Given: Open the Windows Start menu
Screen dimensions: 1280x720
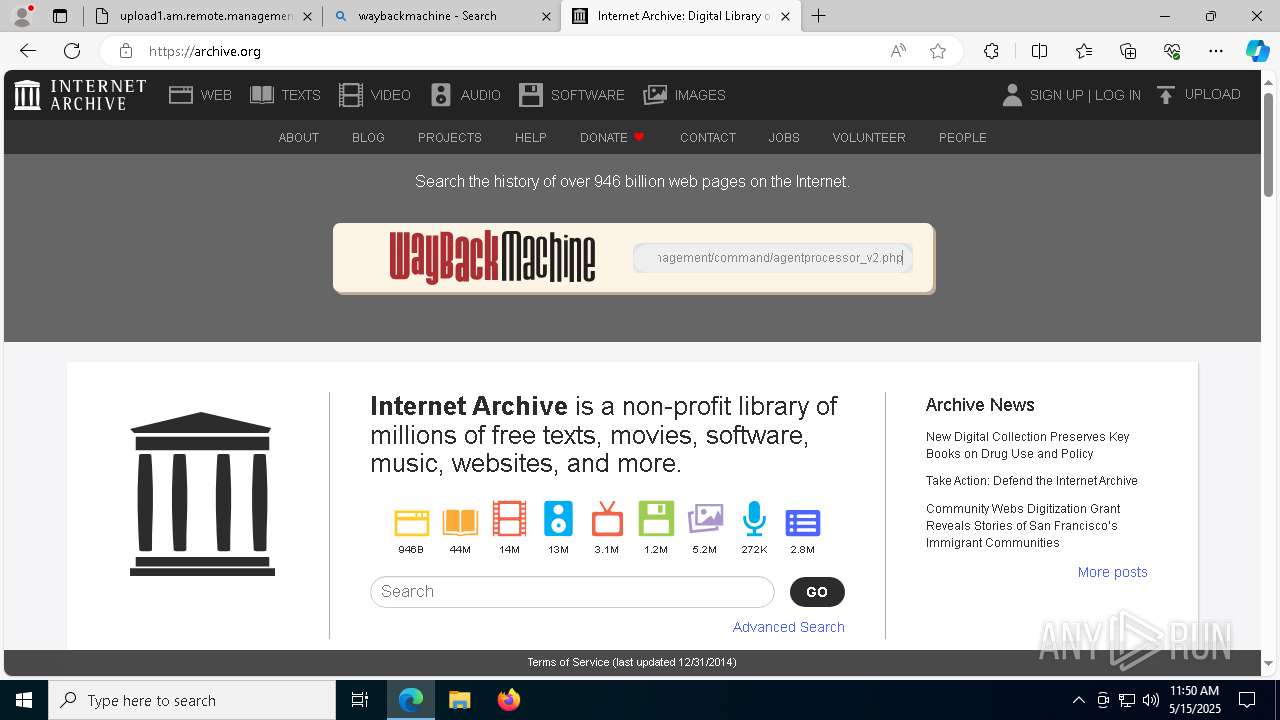Looking at the screenshot, I should click(x=24, y=700).
